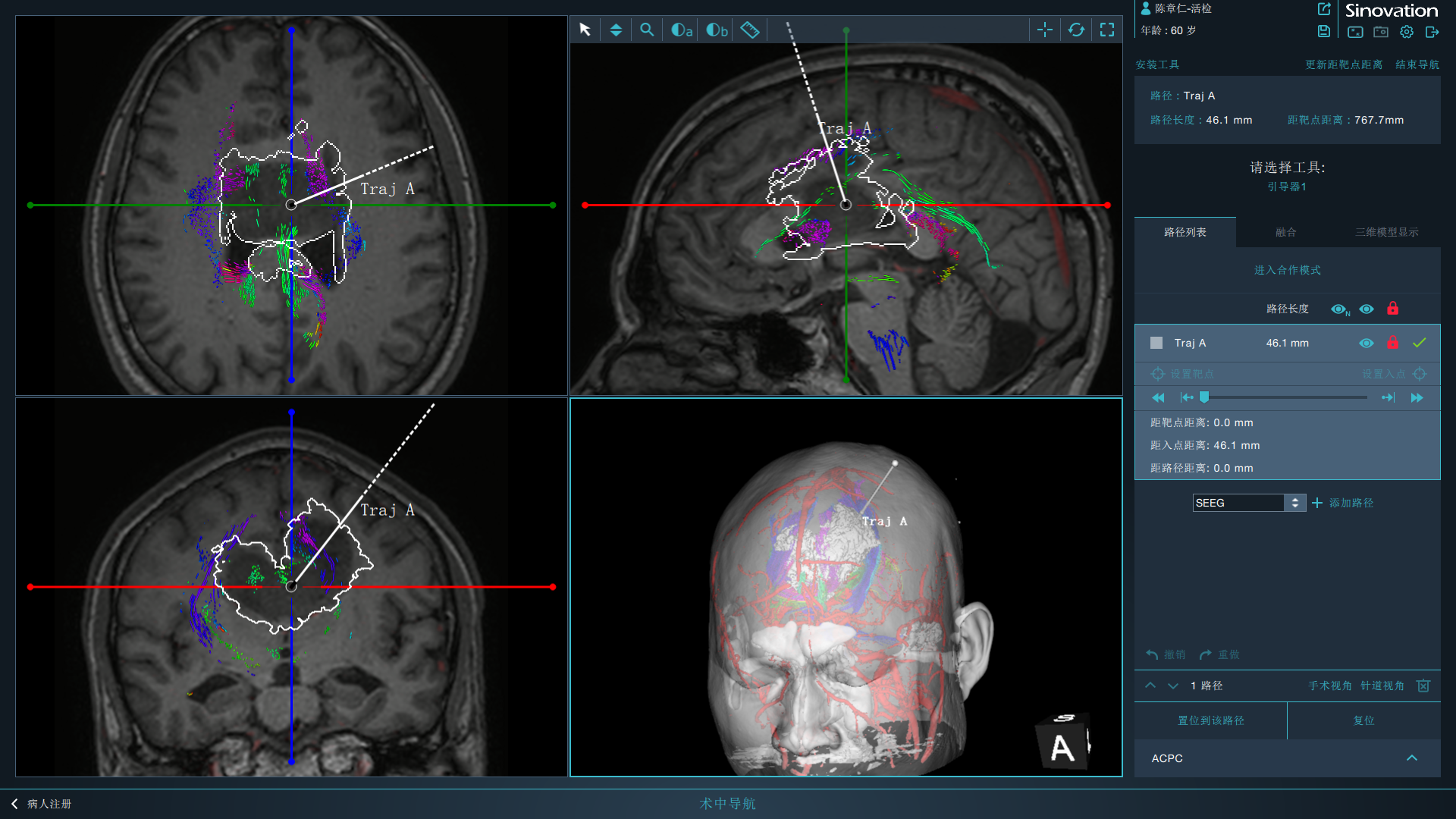1456x819 pixels.
Task: Check the Traj A checkbox
Action: (x=1156, y=343)
